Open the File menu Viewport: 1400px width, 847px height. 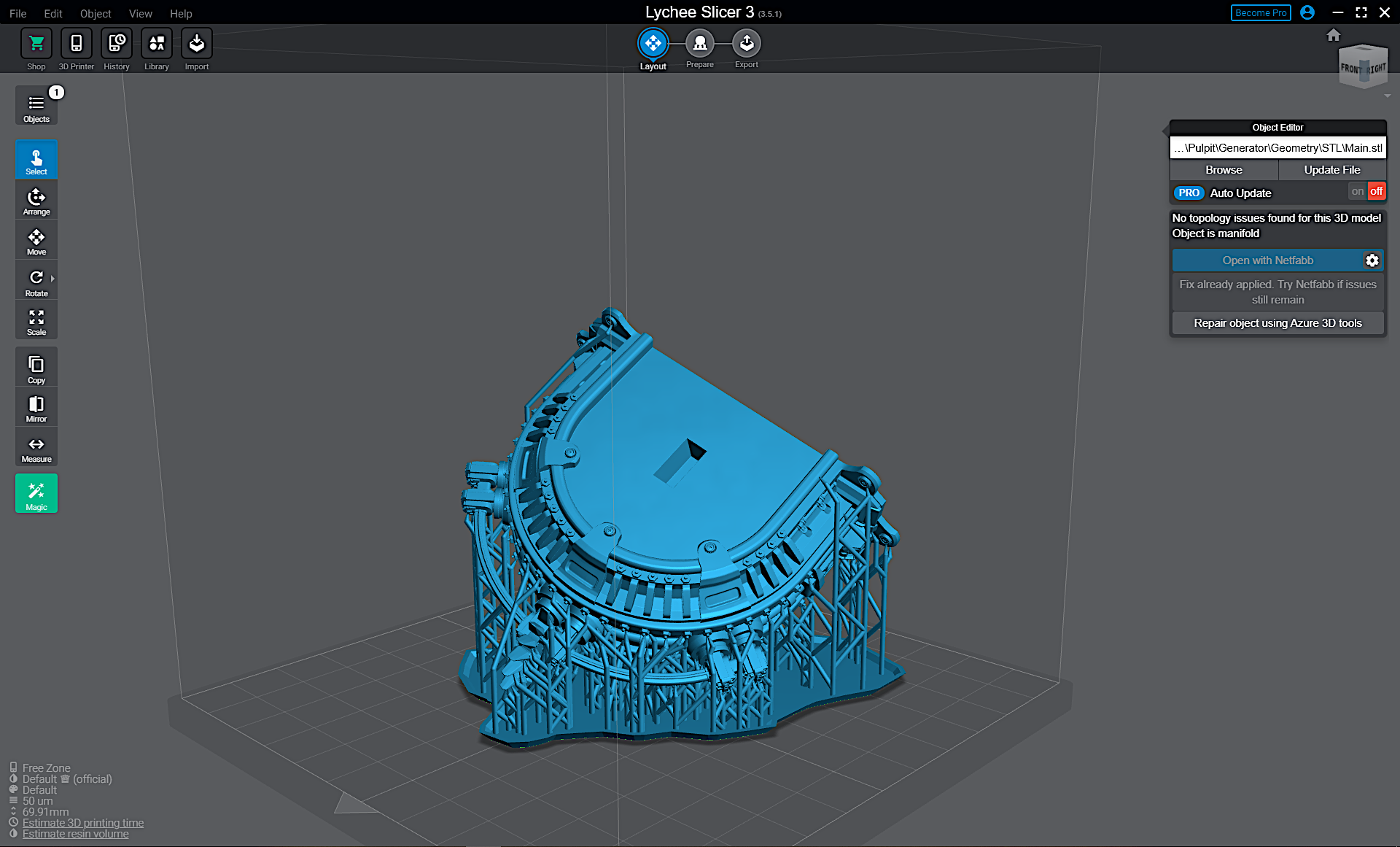click(17, 13)
